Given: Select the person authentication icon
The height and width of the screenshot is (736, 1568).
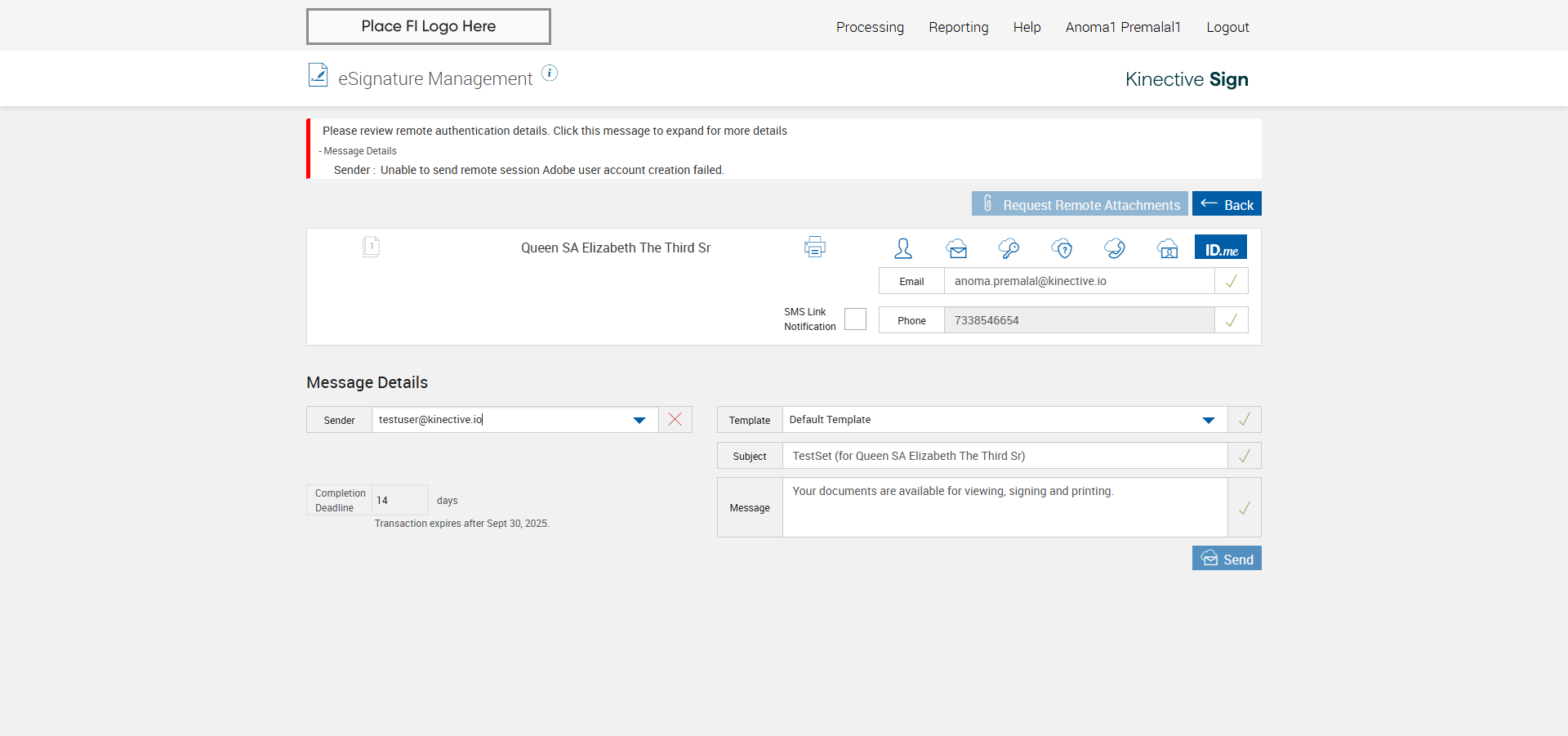Looking at the screenshot, I should 902,248.
